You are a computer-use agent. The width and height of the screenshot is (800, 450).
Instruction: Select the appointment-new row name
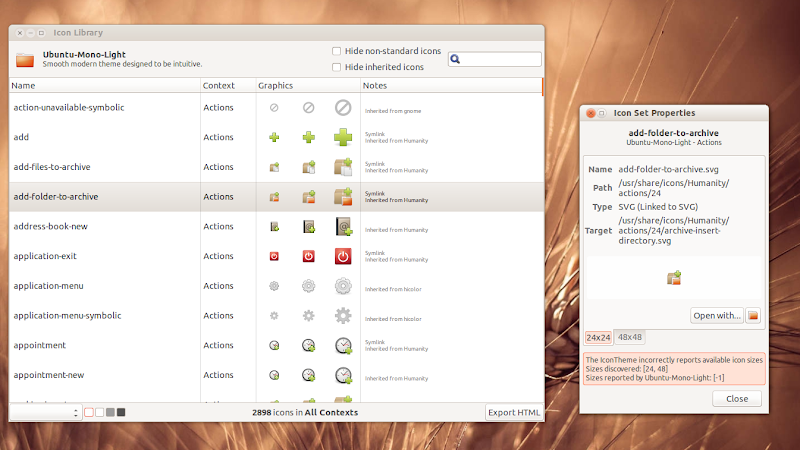[x=48, y=375]
